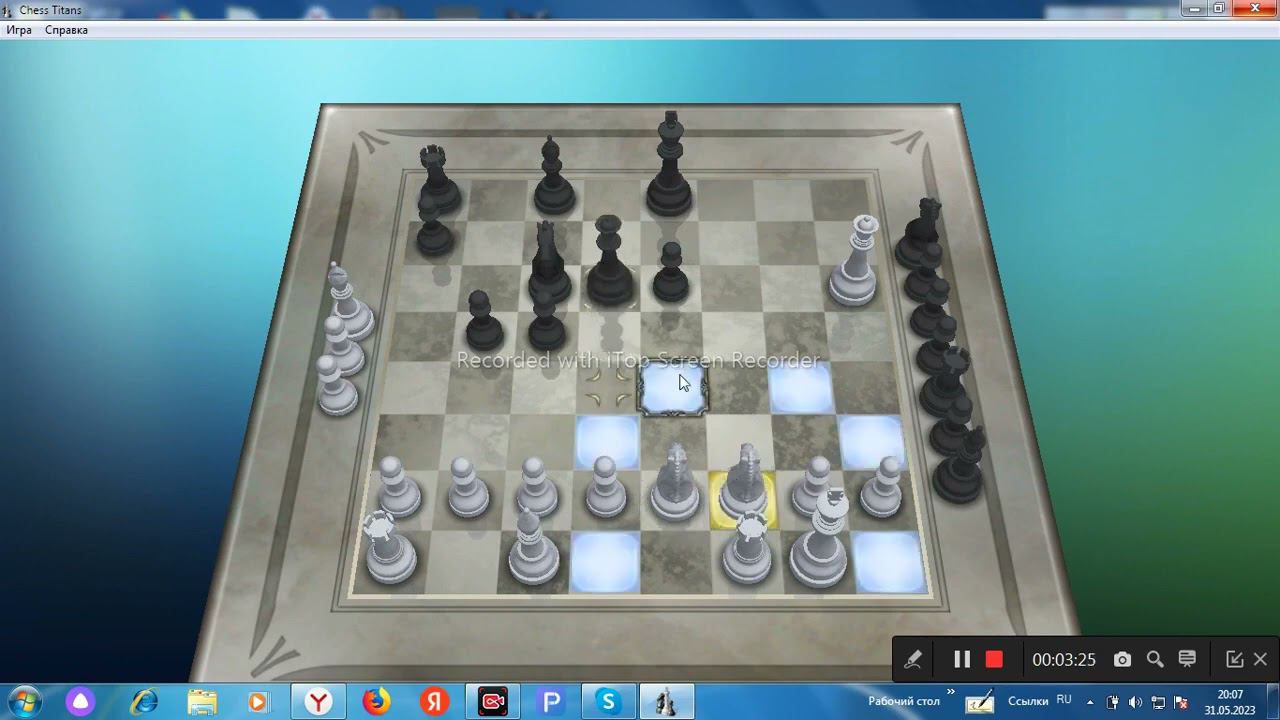Pause the screen recording
Screen dimensions: 1280x720
962,659
